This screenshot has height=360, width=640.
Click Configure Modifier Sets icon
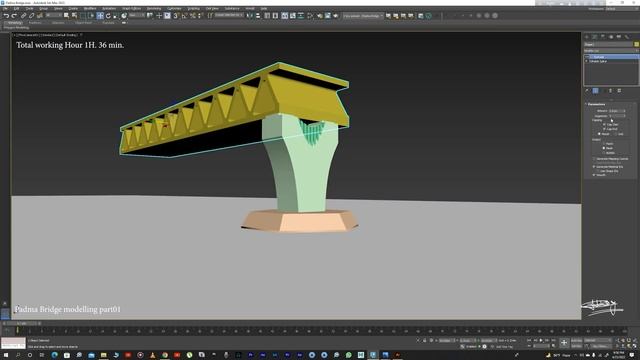coord(619,91)
